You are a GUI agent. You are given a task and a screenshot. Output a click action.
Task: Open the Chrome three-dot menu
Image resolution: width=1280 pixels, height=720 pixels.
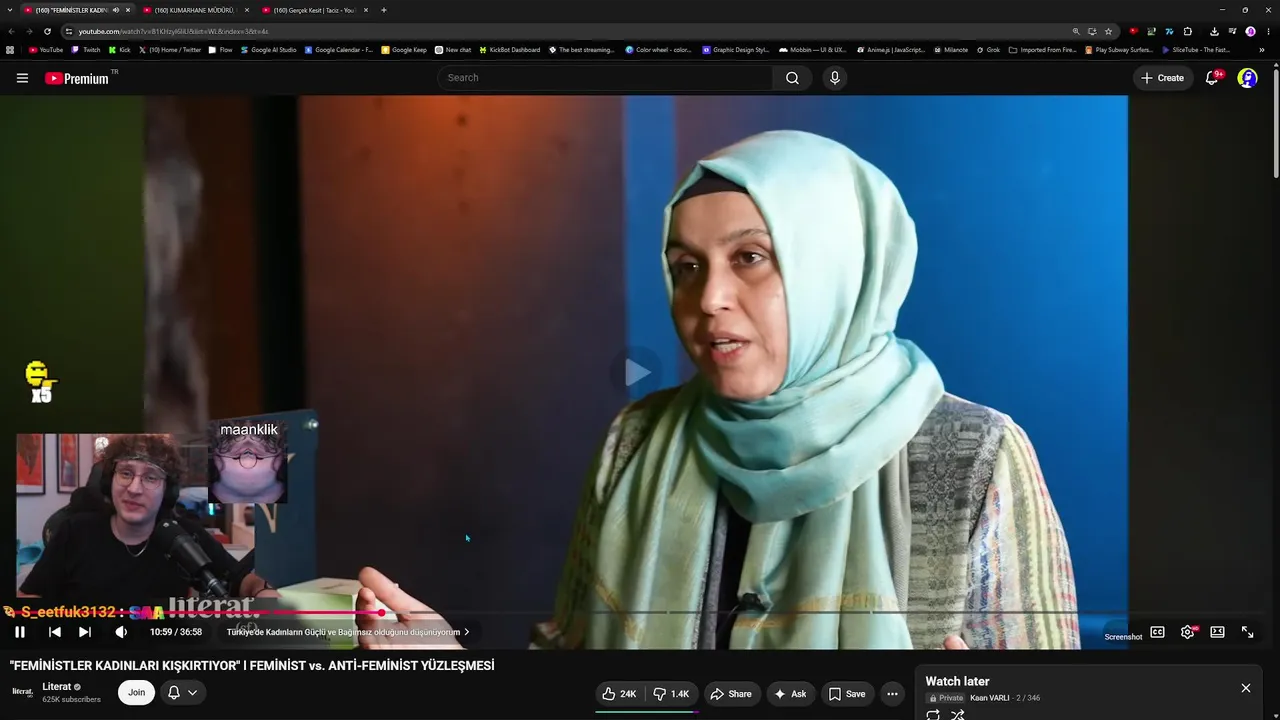[1268, 31]
